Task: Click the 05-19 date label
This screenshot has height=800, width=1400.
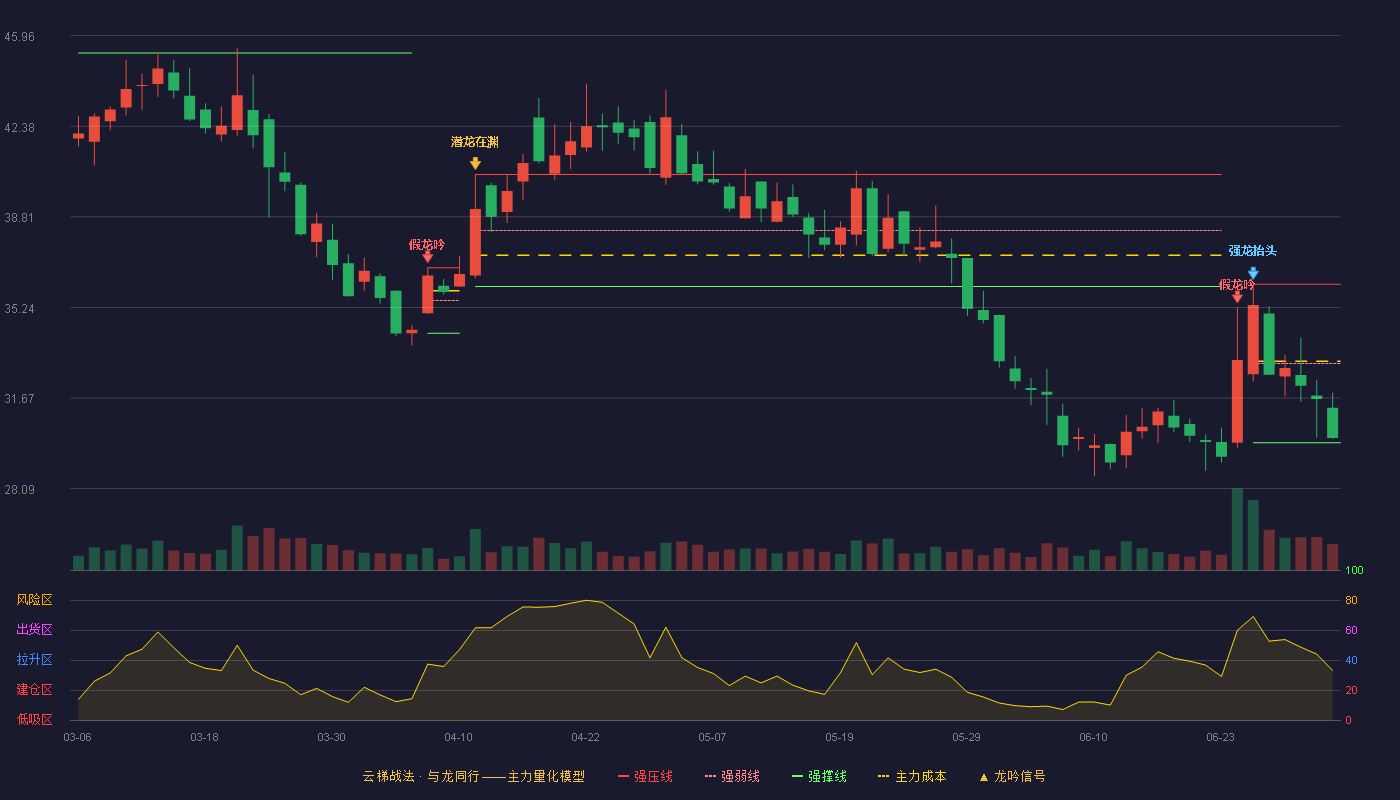Action: point(839,737)
